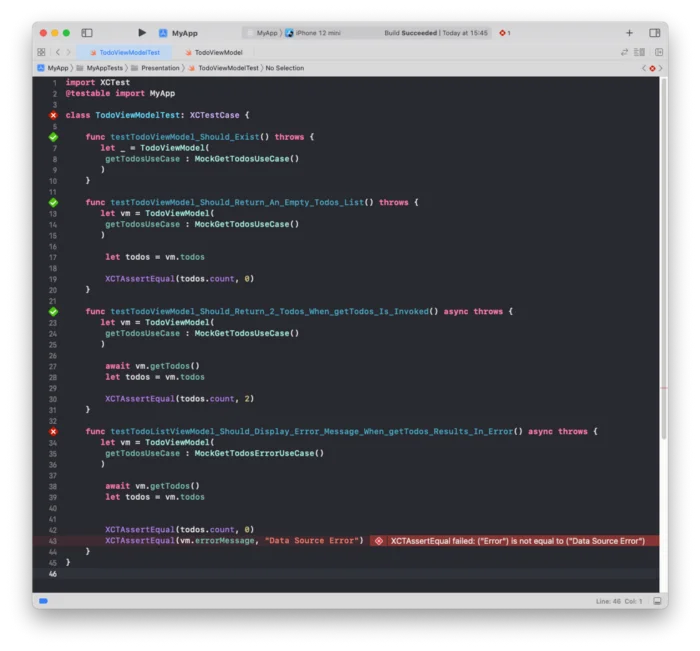This screenshot has width=700, height=651.
Task: Open the related items grid menu
Action: [41, 52]
